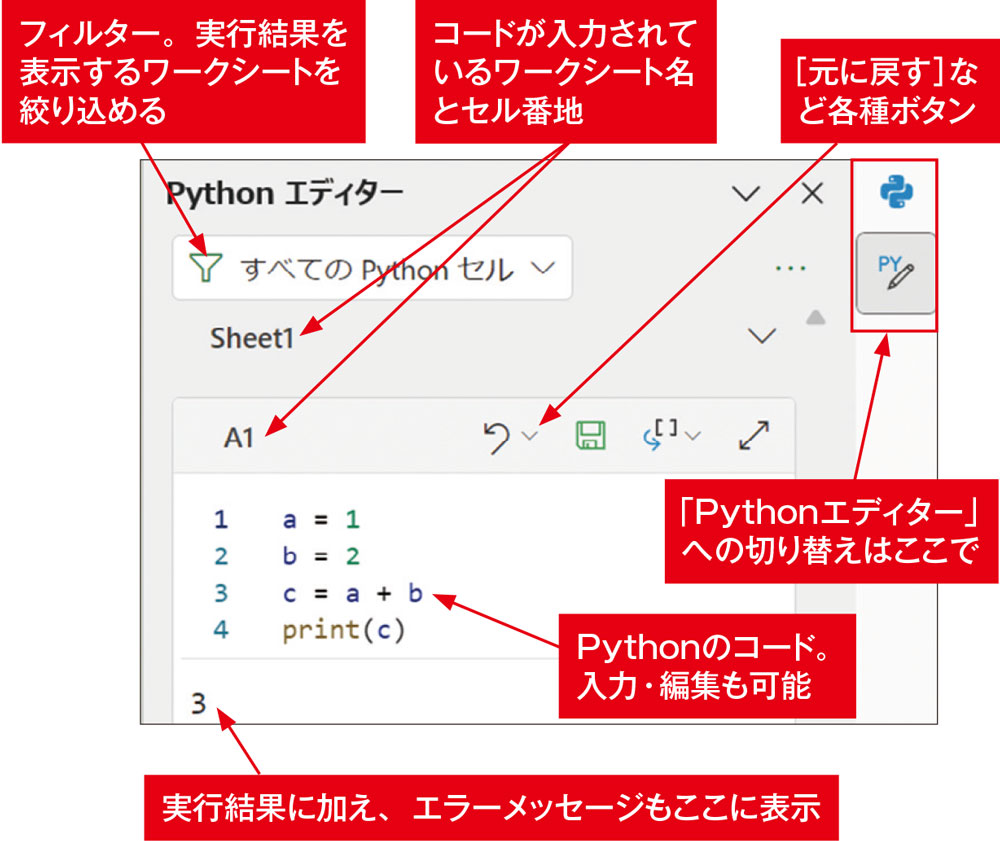Image resolution: width=1000 pixels, height=841 pixels.
Task: Open more options via ellipsis icon
Action: tap(791, 267)
